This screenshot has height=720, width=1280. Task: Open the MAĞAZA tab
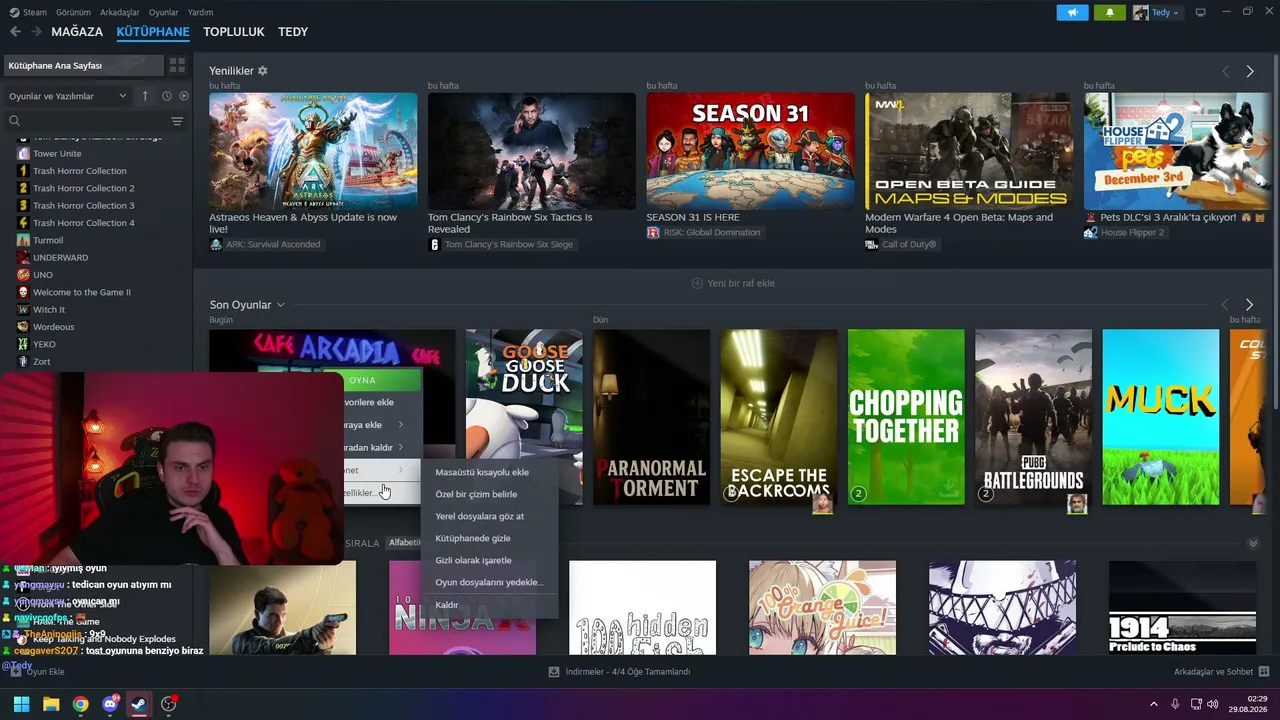click(x=77, y=32)
